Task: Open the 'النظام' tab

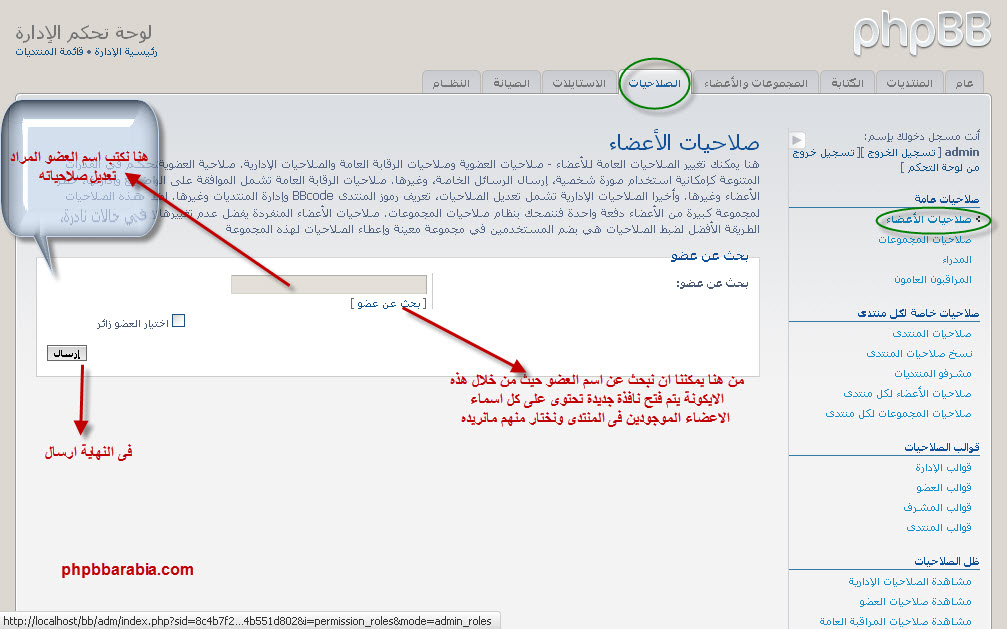Action: pyautogui.click(x=451, y=83)
